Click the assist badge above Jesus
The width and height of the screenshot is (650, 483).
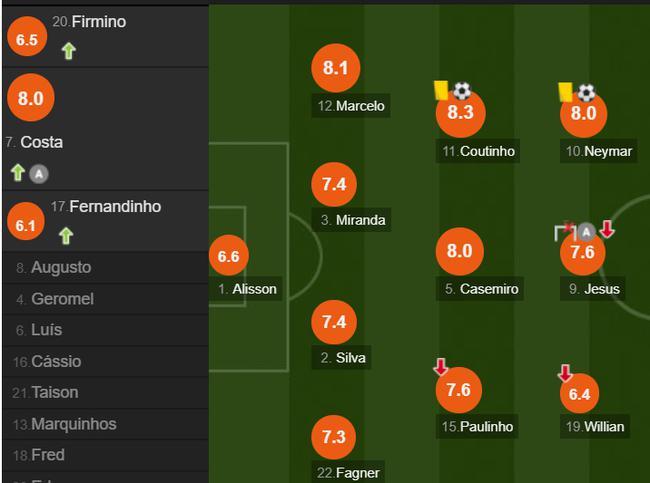(586, 232)
